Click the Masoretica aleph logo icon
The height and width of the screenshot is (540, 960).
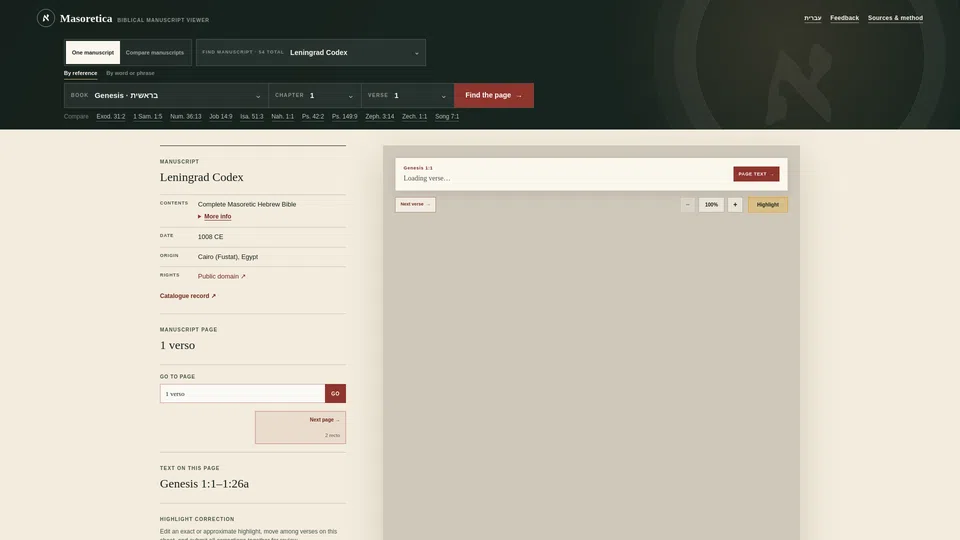(x=45, y=18)
